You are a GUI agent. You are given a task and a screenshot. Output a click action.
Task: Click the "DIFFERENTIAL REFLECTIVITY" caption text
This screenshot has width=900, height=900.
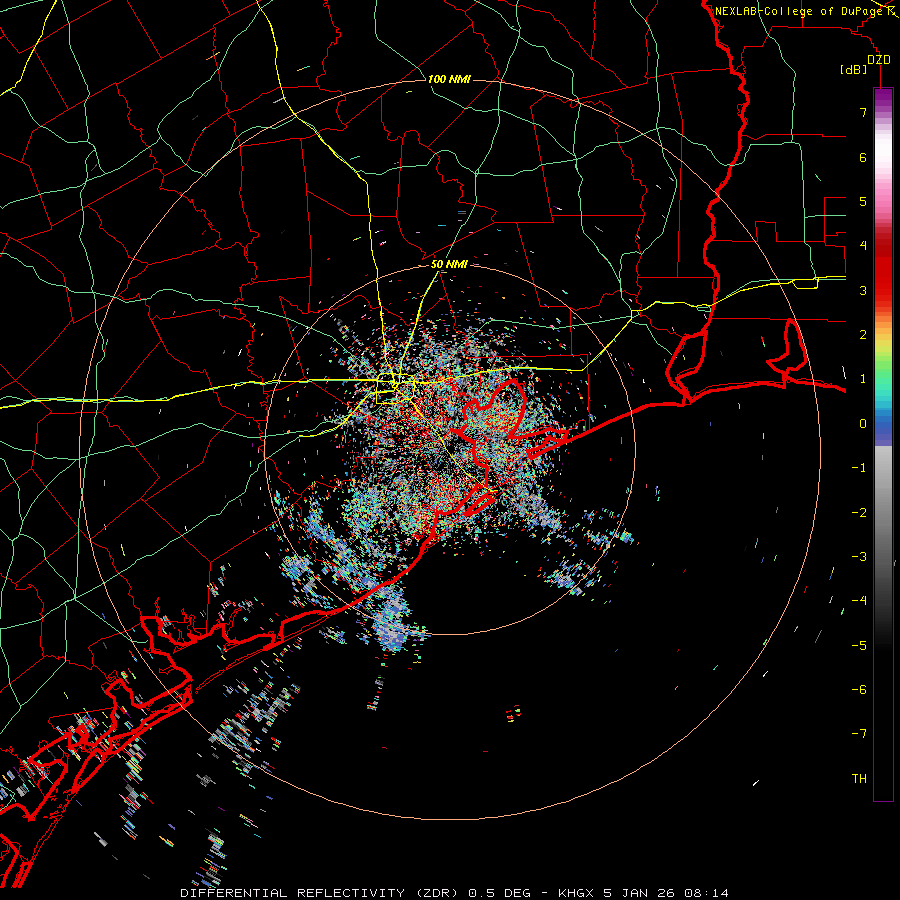[293, 893]
